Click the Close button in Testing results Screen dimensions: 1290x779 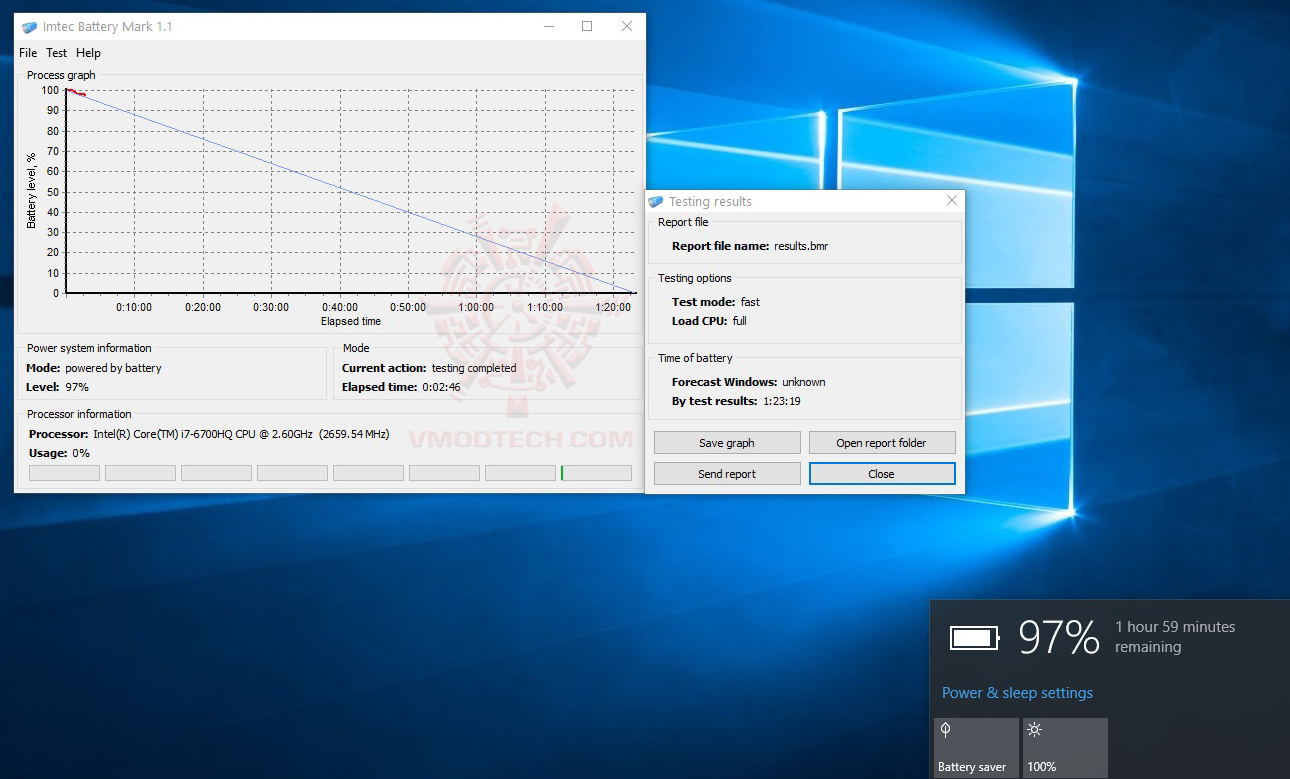pyautogui.click(x=881, y=474)
